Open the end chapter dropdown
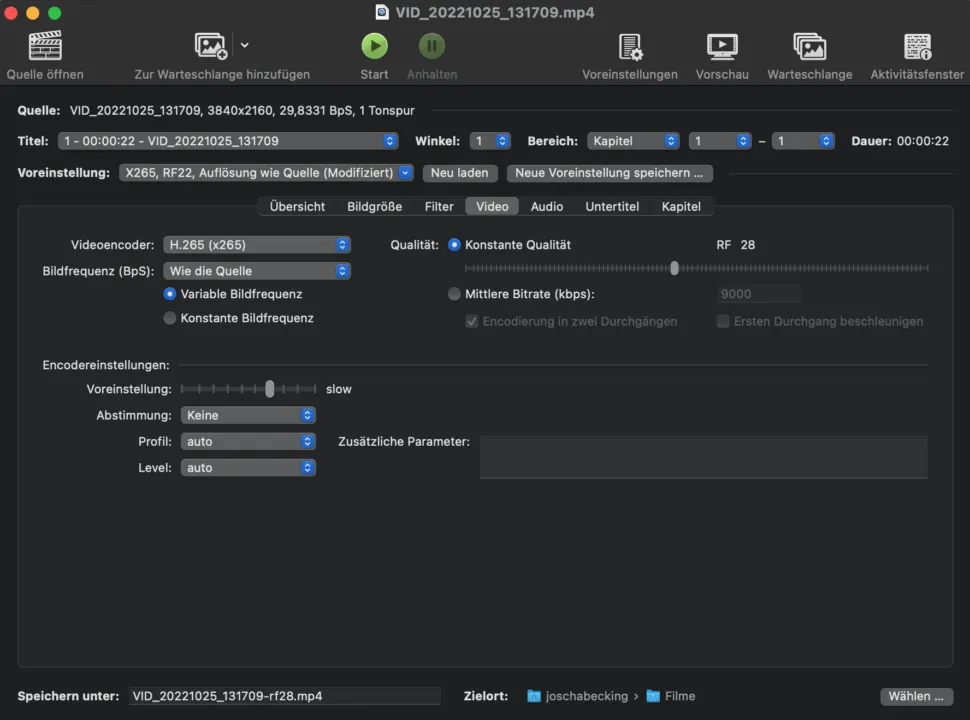The width and height of the screenshot is (970, 720). click(x=803, y=141)
